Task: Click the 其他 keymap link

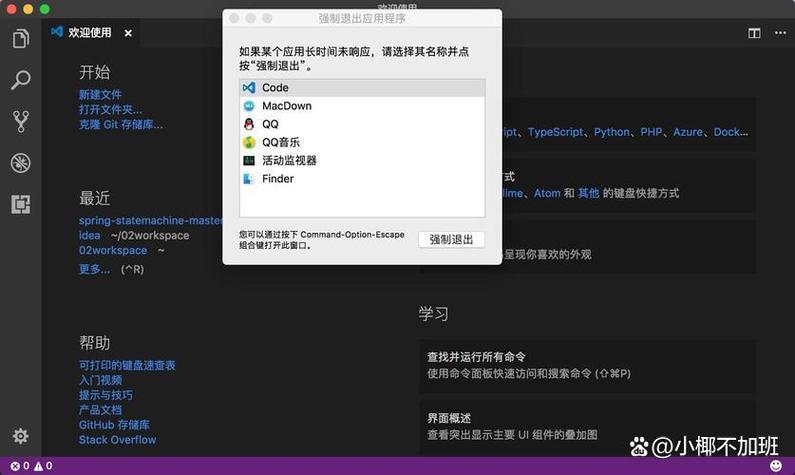Action: [588, 193]
